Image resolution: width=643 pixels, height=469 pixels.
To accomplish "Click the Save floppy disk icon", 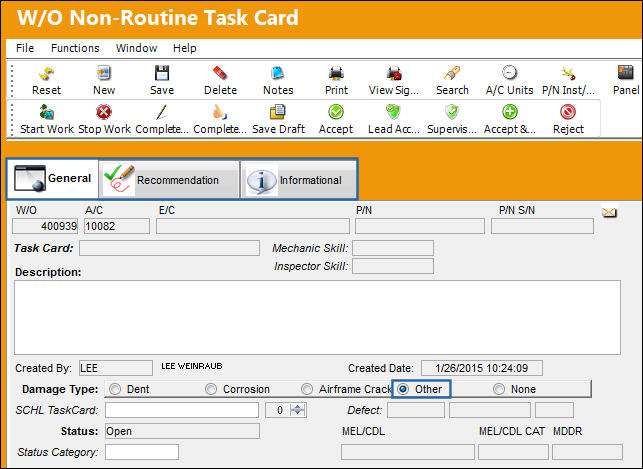I will (x=162, y=73).
